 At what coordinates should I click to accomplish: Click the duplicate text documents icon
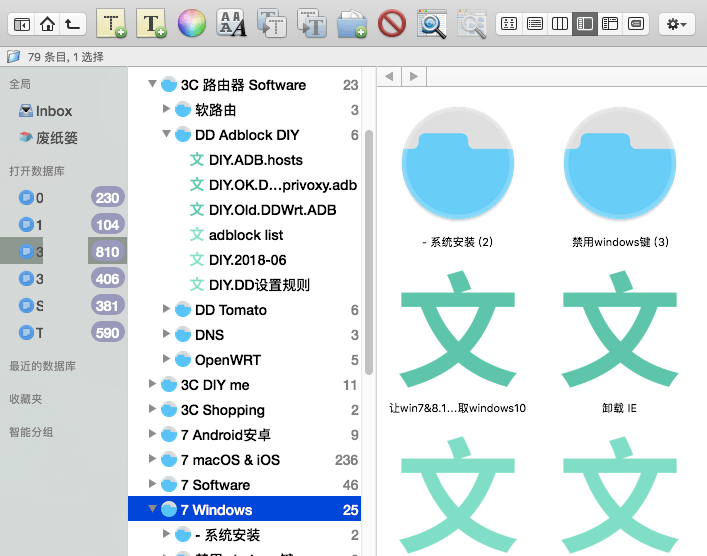(271, 23)
